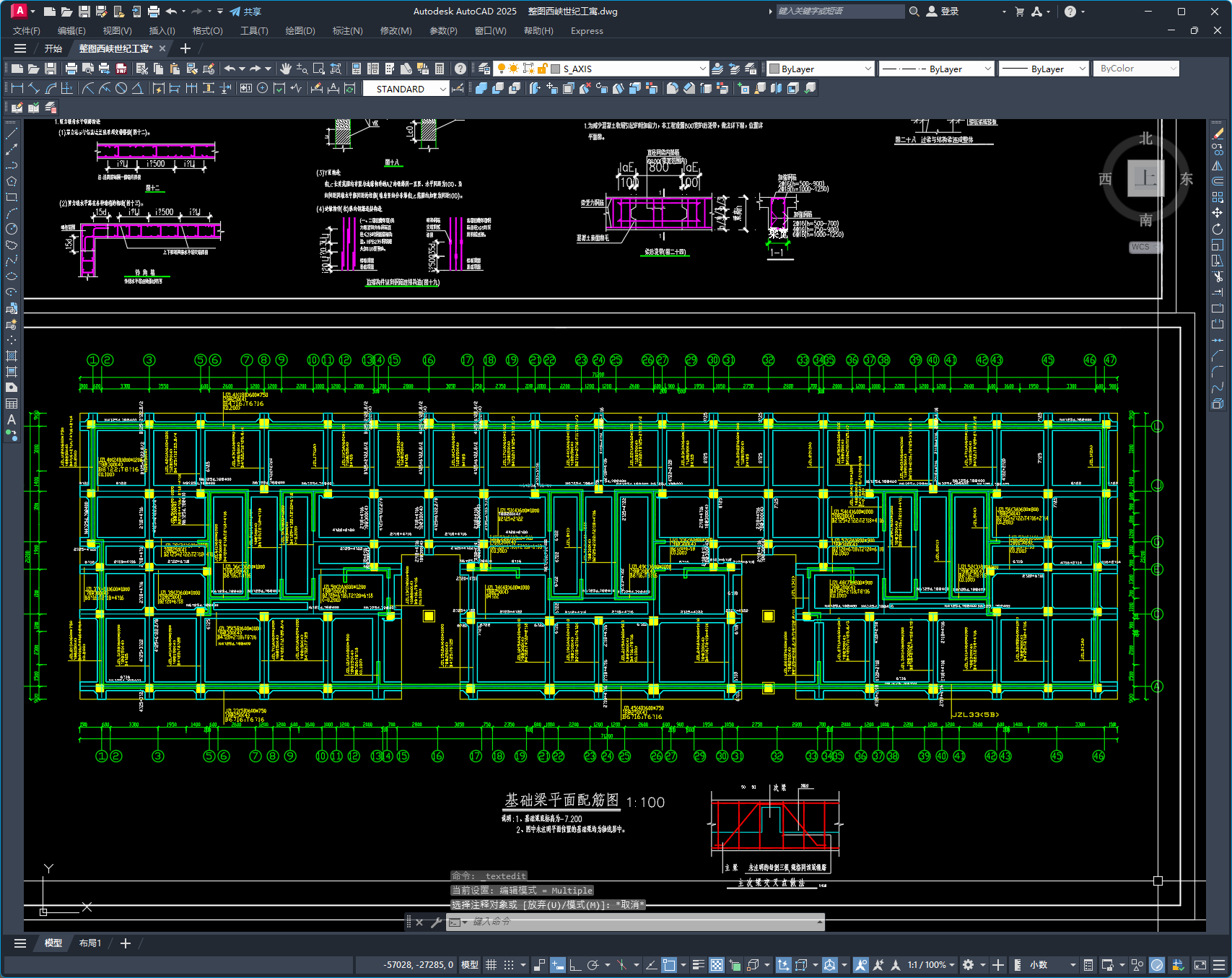Open the 绘图(D) menu
Image resolution: width=1232 pixels, height=978 pixels.
(x=300, y=31)
